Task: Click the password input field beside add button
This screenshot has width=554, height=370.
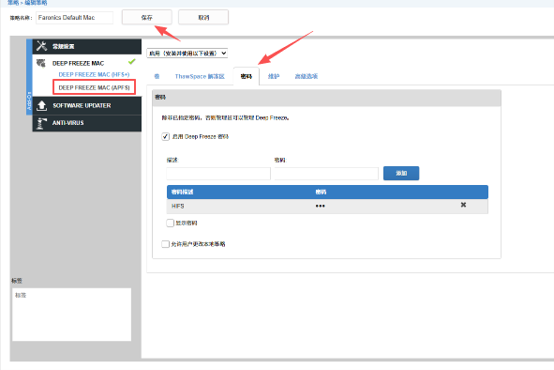Action: tap(326, 174)
